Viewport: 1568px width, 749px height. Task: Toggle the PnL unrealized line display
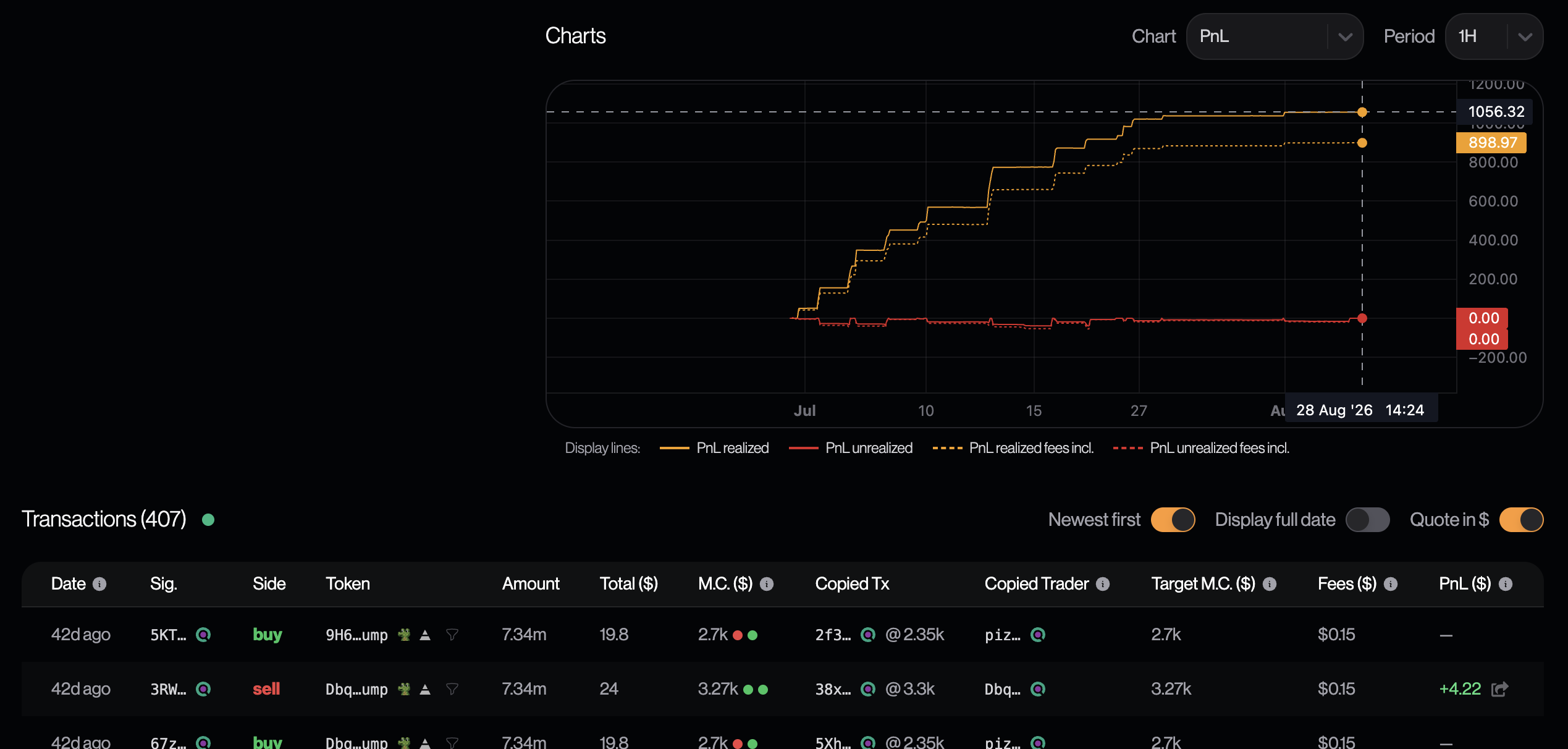pyautogui.click(x=851, y=448)
